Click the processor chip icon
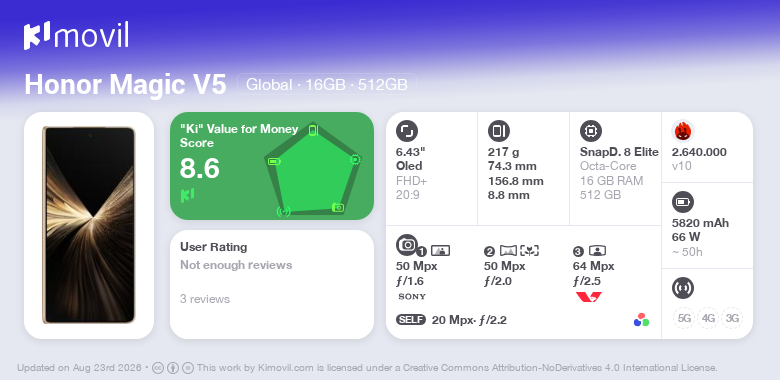The width and height of the screenshot is (780, 380). coord(591,131)
